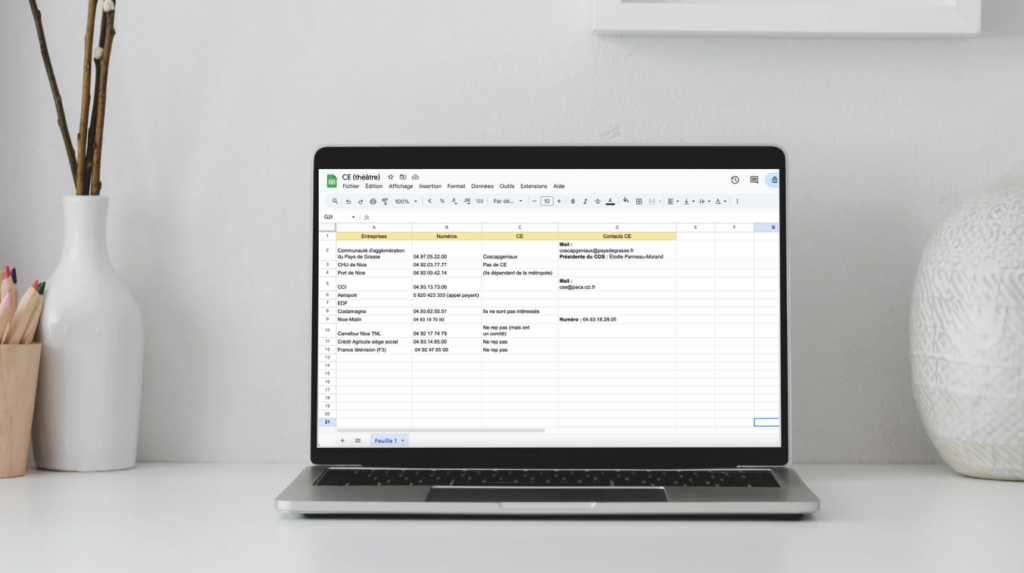Select column D header
The width and height of the screenshot is (1024, 573).
617,227
